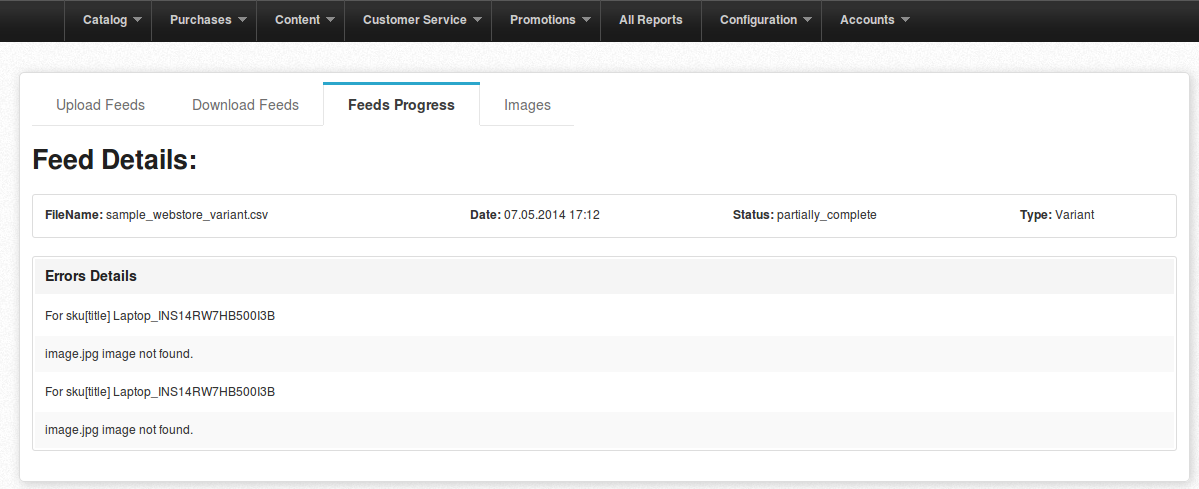Viewport: 1199px width, 489px height.
Task: Switch to the Download Feeds tab
Action: (245, 105)
